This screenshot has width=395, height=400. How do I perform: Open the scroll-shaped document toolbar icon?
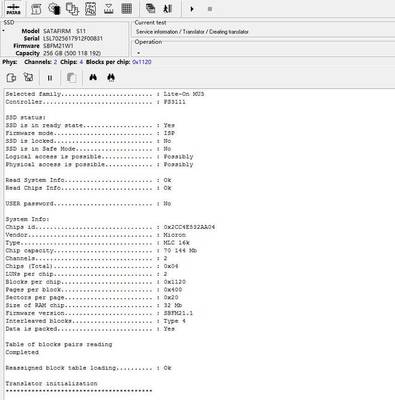point(36,9)
